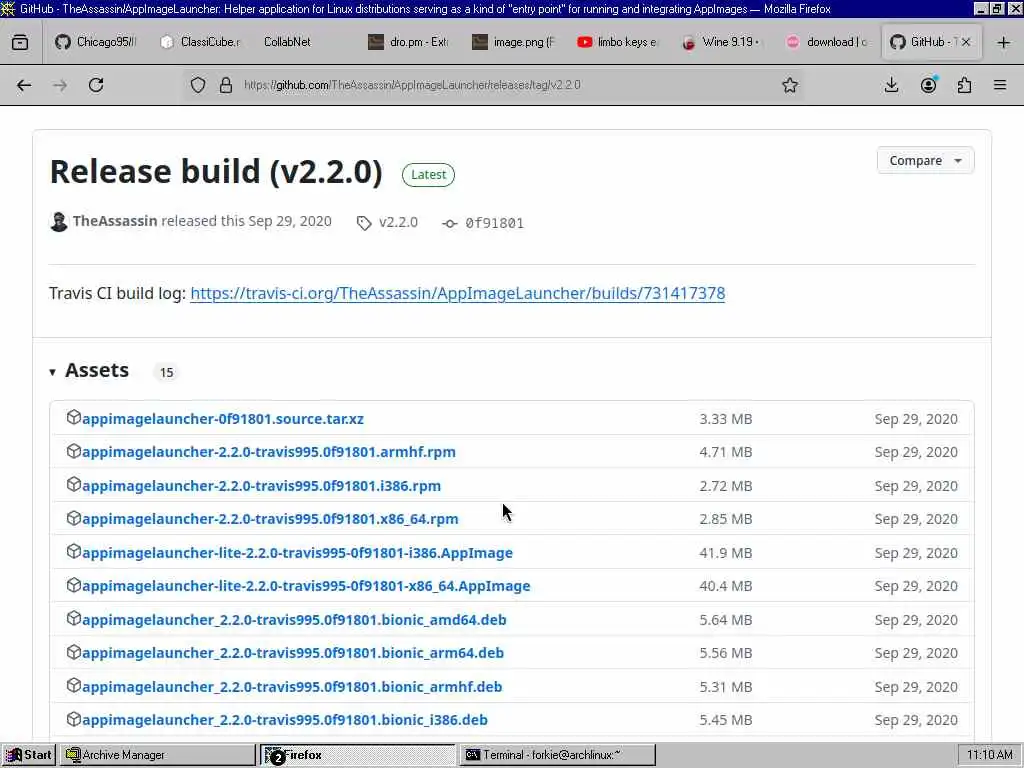Open the Start menu
Screen dimensions: 1024x768
click(x=28, y=755)
